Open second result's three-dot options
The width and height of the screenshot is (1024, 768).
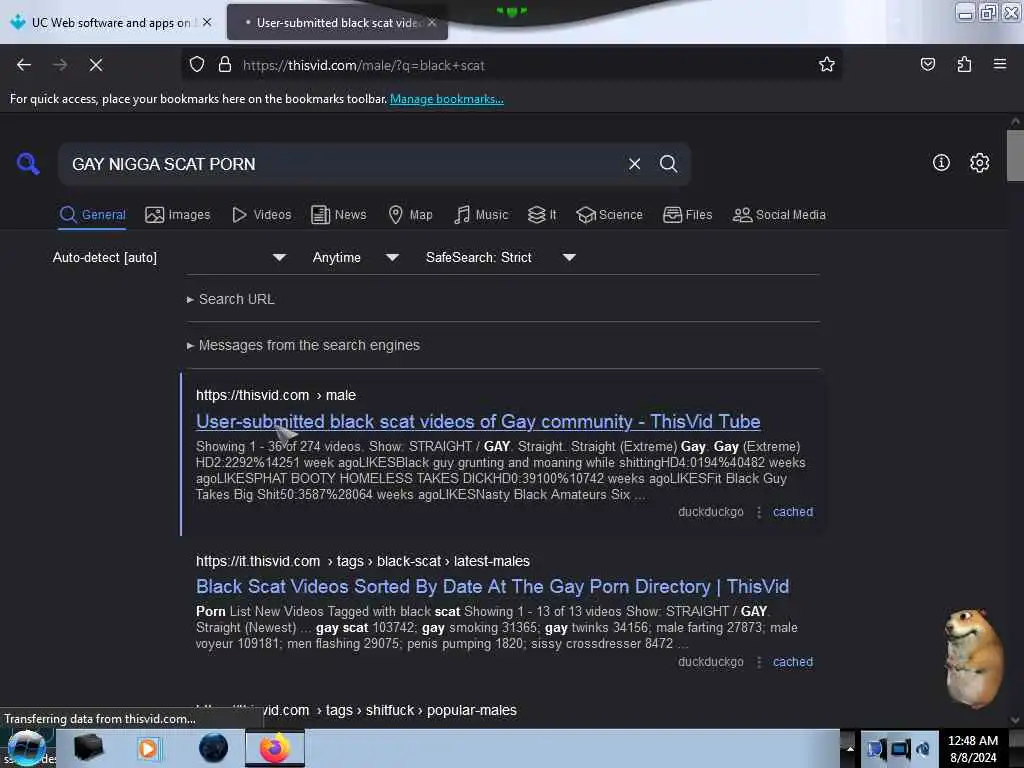click(x=759, y=662)
